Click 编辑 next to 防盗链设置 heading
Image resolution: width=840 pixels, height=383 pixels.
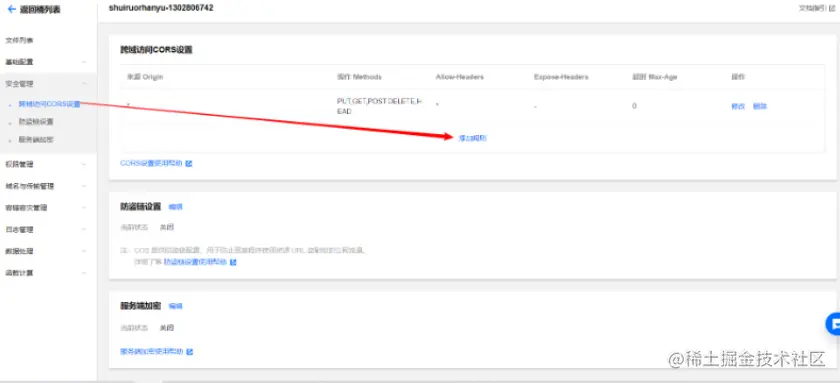[176, 207]
